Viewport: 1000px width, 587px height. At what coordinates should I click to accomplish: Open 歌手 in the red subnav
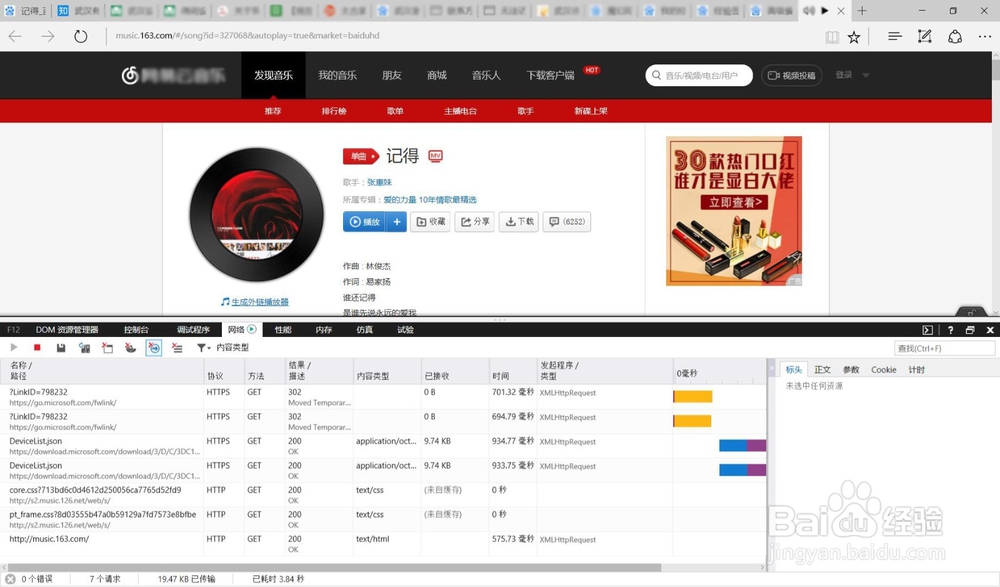pos(526,111)
